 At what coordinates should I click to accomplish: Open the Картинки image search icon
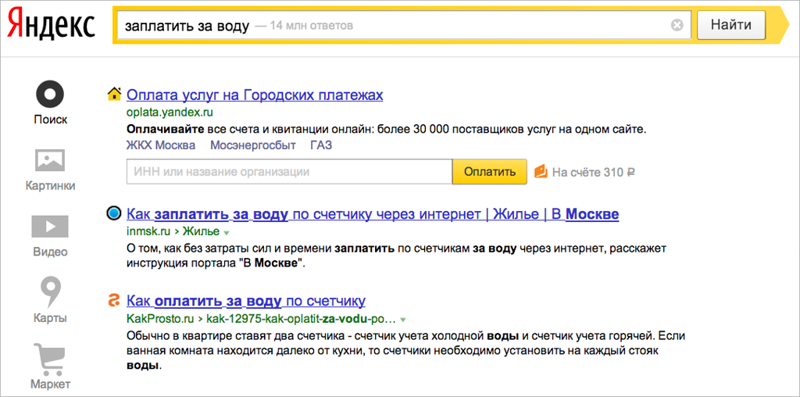tap(50, 160)
